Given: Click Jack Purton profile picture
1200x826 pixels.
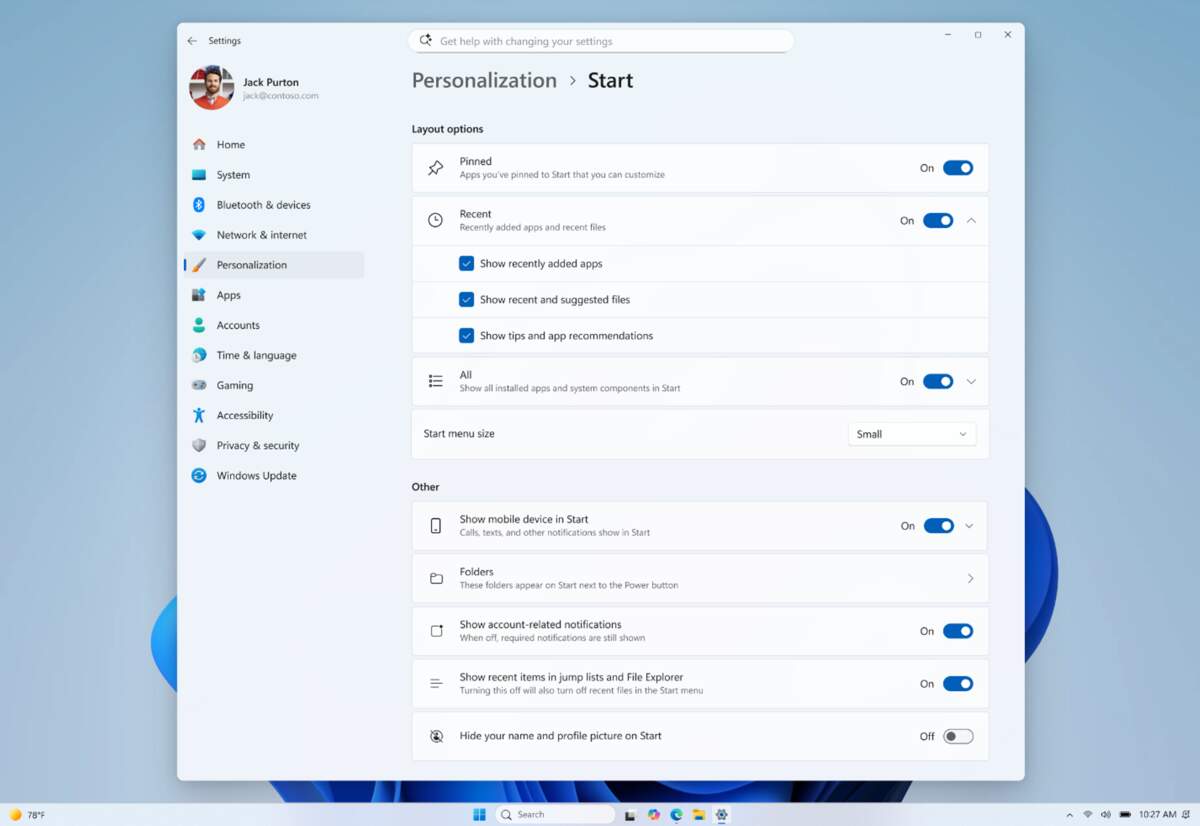Looking at the screenshot, I should (211, 88).
